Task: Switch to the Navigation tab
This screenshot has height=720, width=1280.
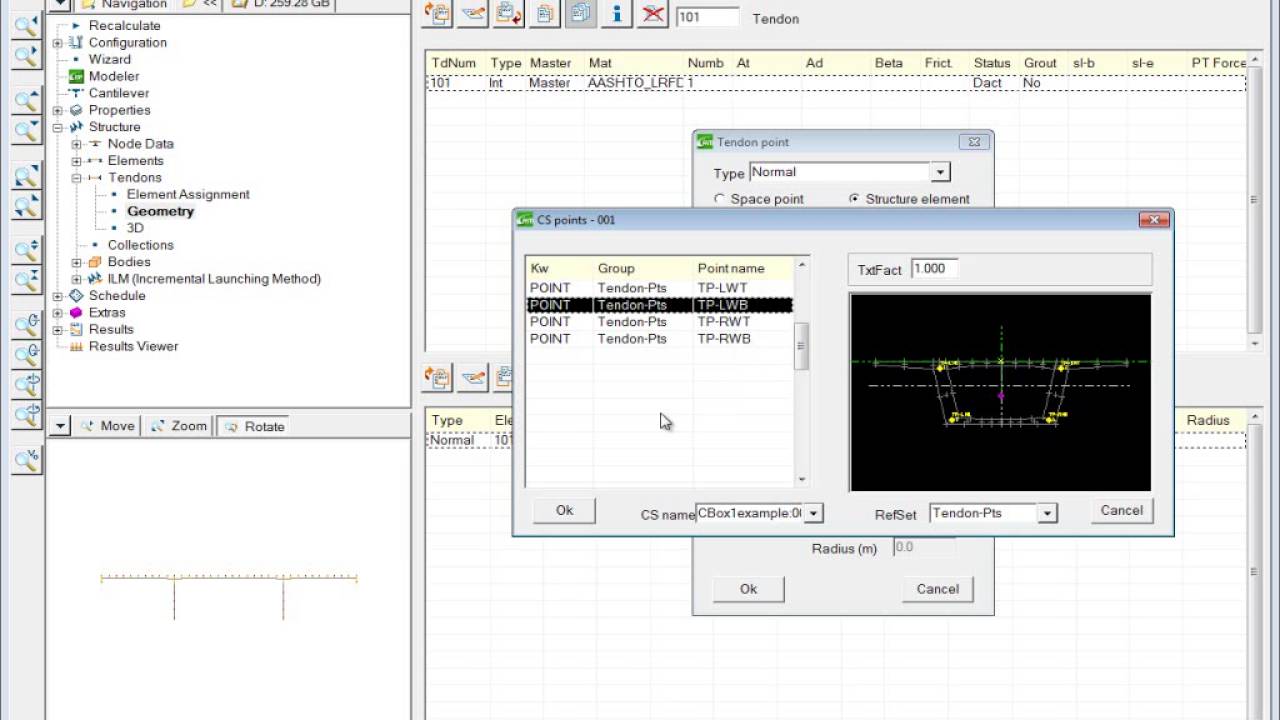Action: [x=125, y=5]
